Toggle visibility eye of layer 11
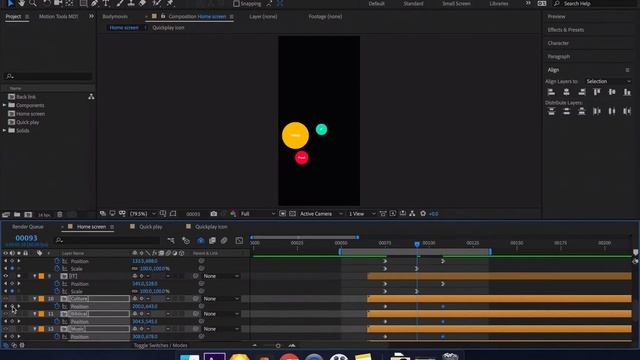Viewport: 640px width, 360px height. point(5,314)
